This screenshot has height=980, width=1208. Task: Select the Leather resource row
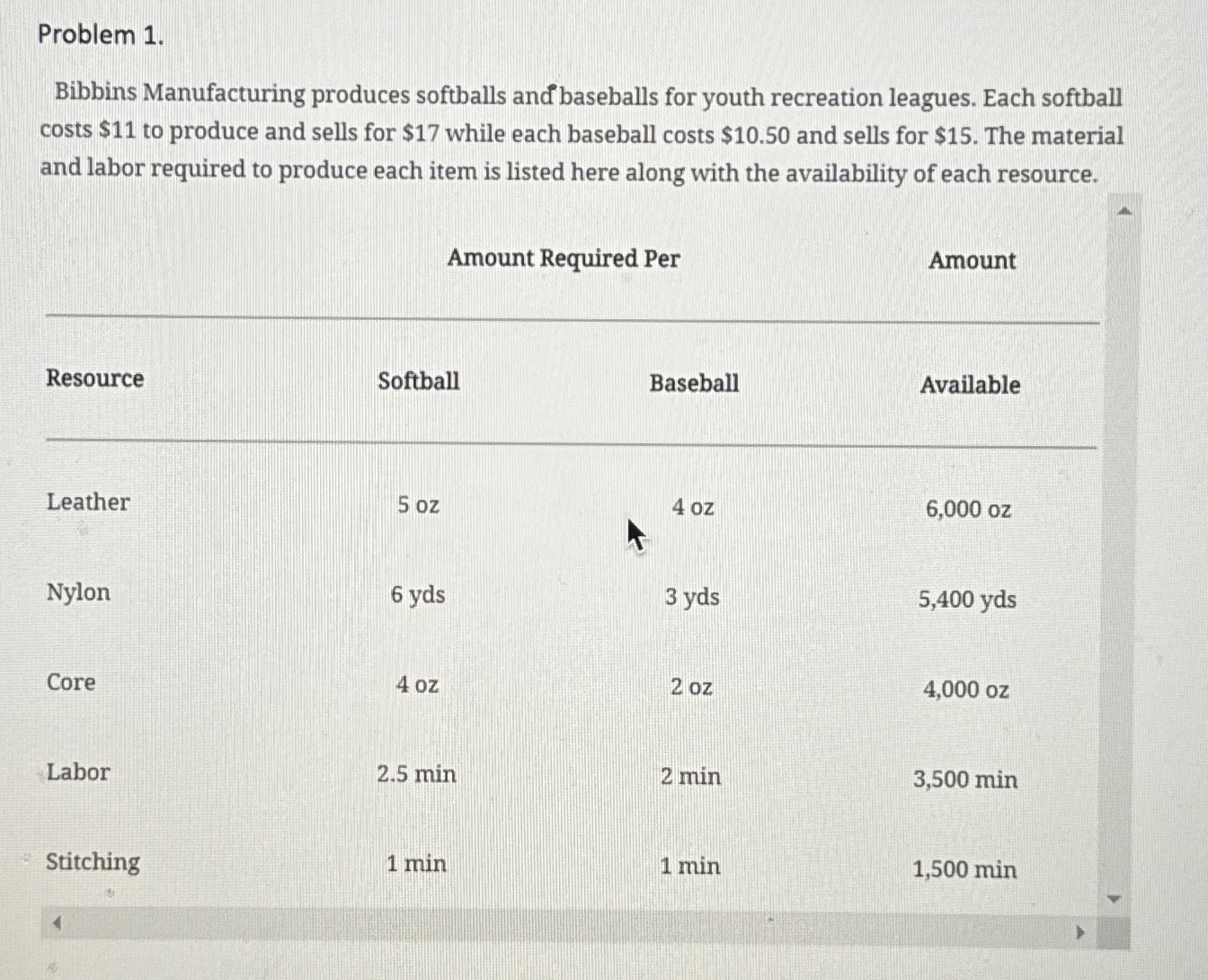pyautogui.click(x=87, y=503)
